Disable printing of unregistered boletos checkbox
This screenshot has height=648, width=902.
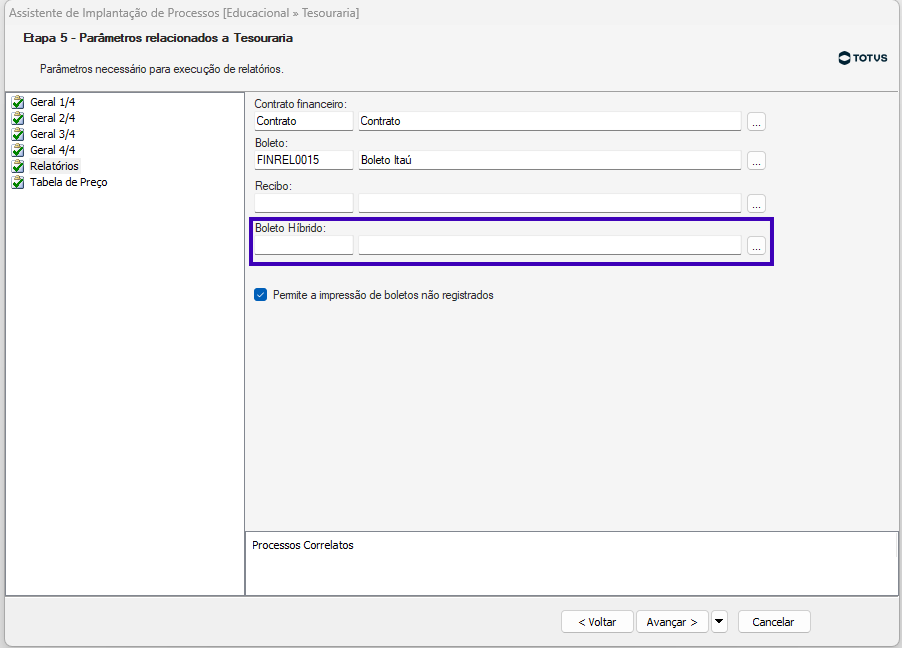pos(261,295)
